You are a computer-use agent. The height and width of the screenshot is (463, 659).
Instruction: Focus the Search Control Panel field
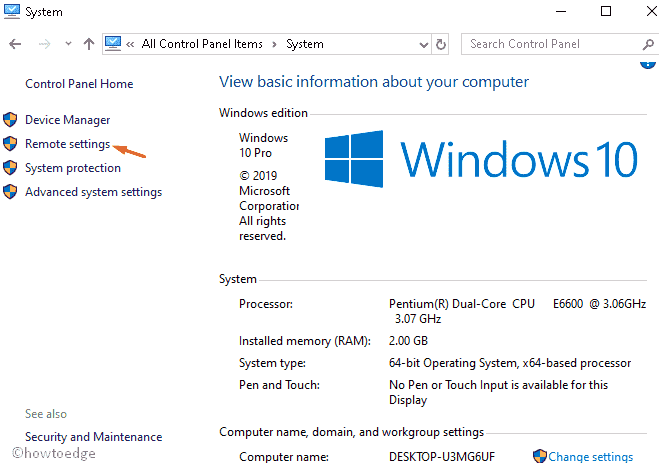point(550,44)
